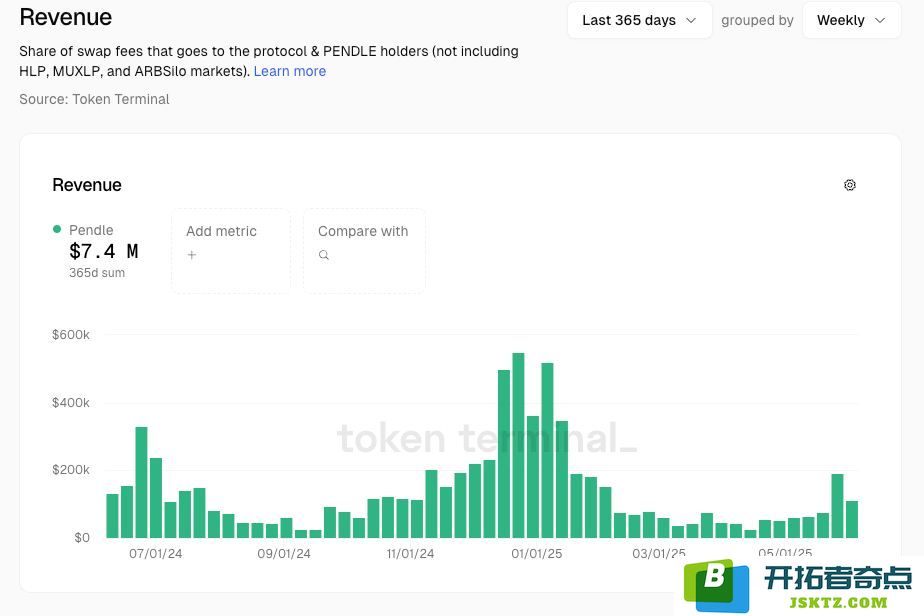Click the 365d sum label
924x616 pixels.
[x=97, y=273]
